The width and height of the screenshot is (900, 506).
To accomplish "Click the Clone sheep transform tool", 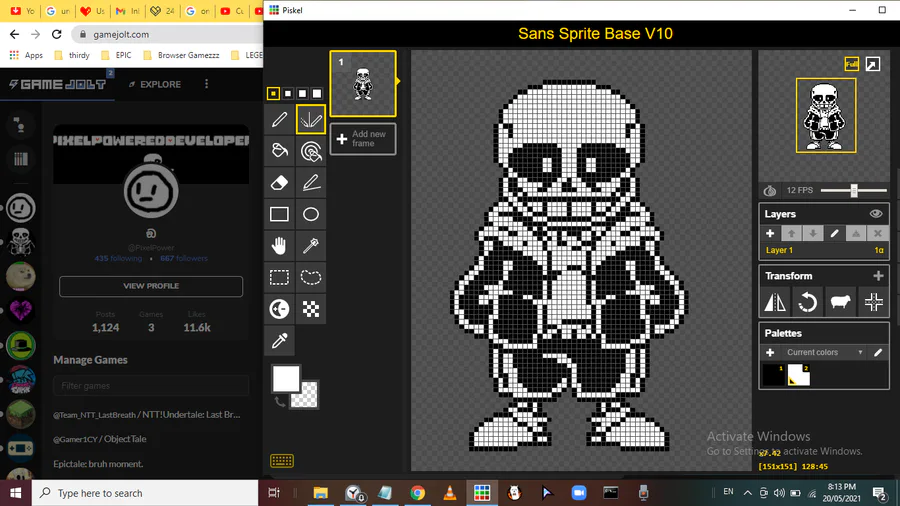I will coord(840,302).
